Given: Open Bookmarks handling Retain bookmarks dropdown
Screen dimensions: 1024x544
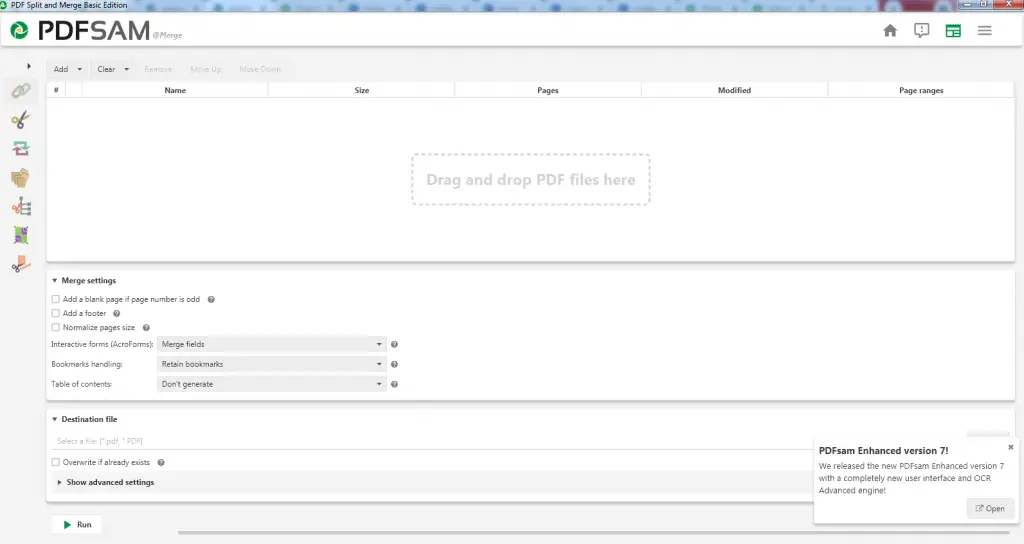Looking at the screenshot, I should click(272, 364).
